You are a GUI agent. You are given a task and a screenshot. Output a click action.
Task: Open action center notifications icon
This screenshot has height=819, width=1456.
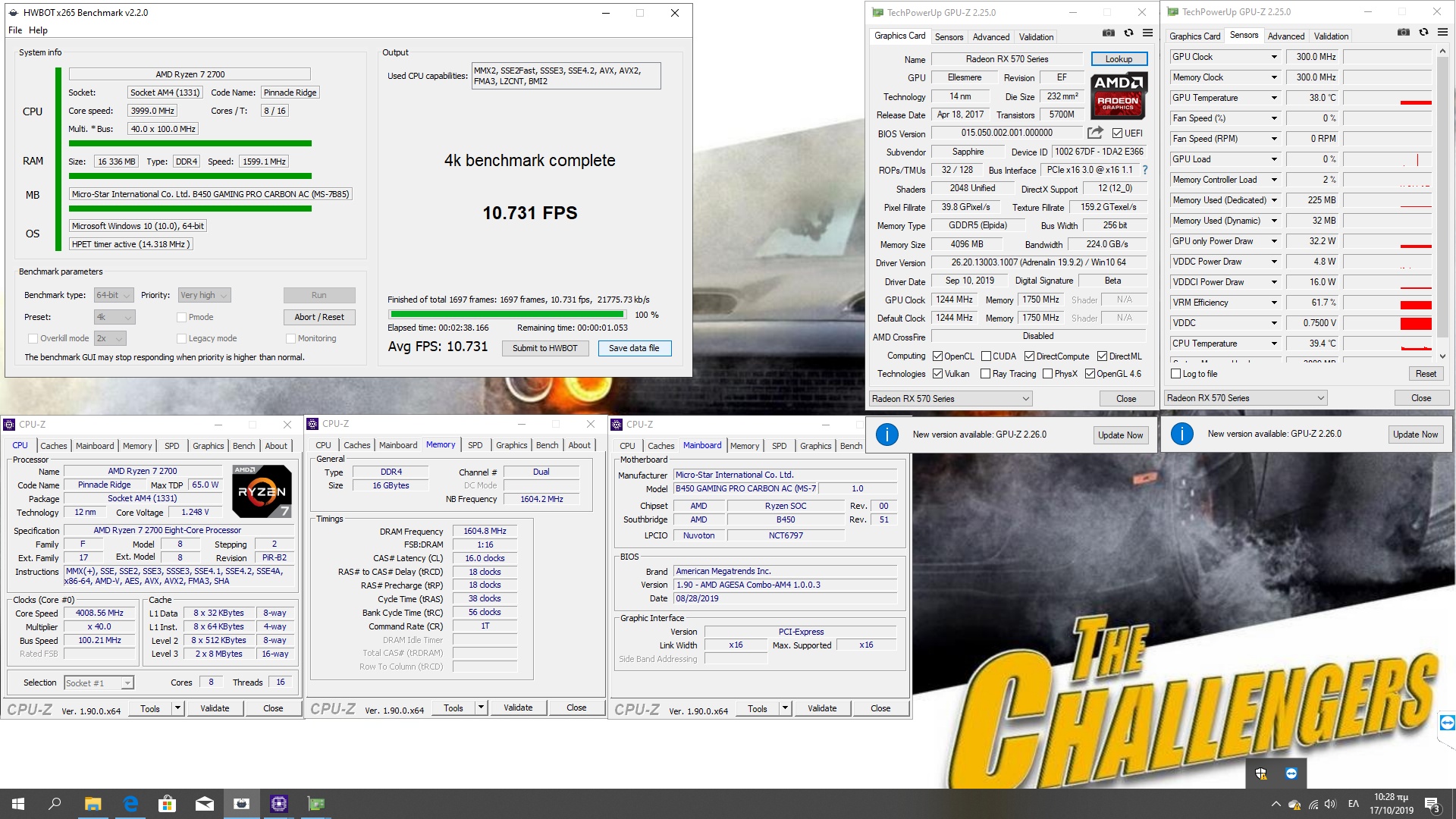[x=1432, y=804]
